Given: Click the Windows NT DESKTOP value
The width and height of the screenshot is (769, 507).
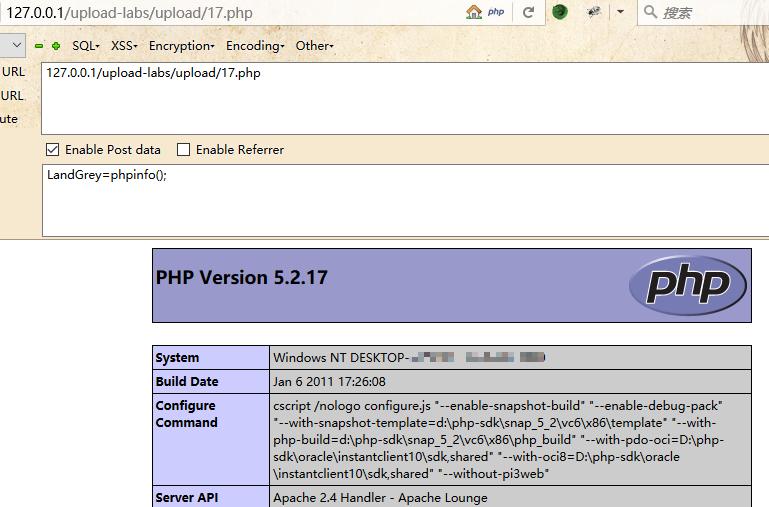Looking at the screenshot, I should click(409, 357).
